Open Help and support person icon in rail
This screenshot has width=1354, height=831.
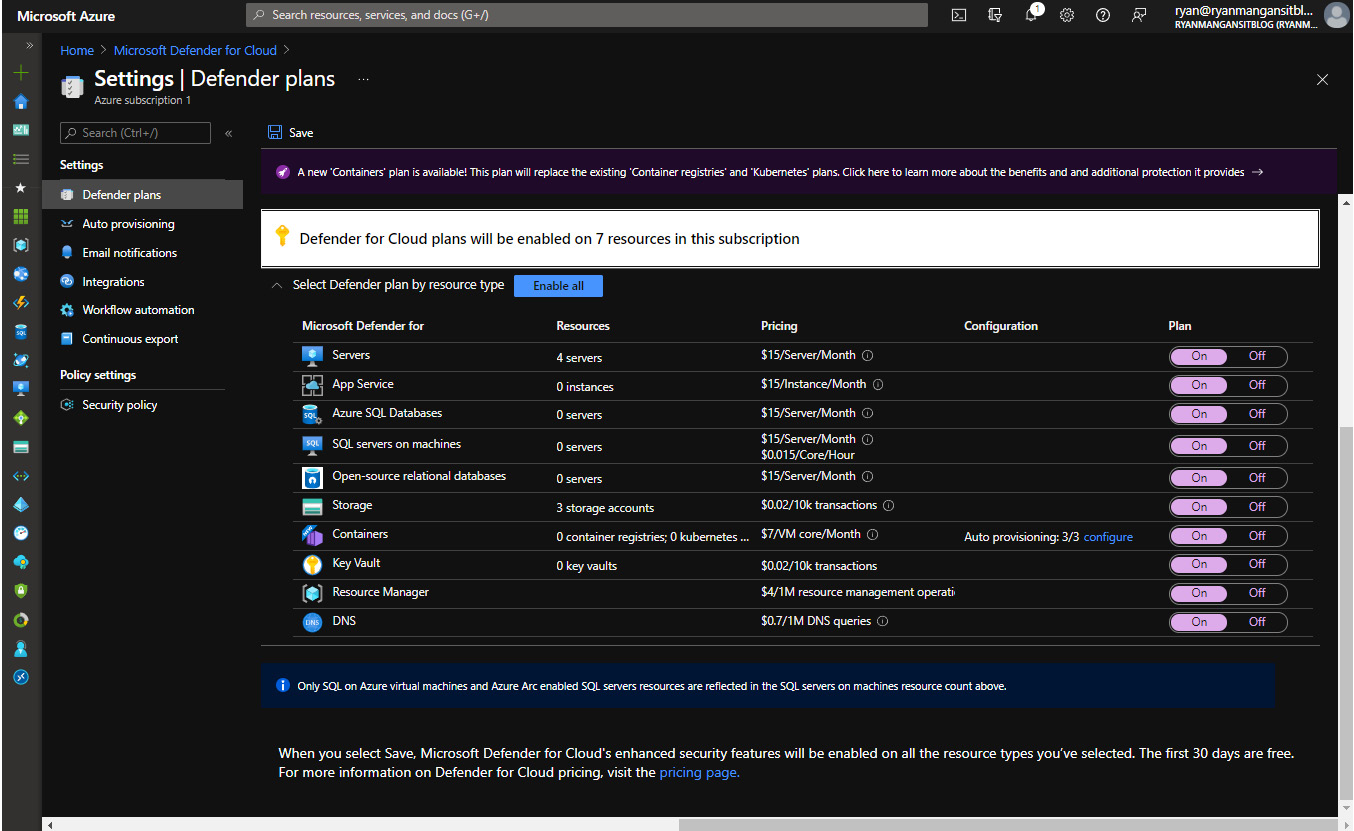[x=21, y=649]
